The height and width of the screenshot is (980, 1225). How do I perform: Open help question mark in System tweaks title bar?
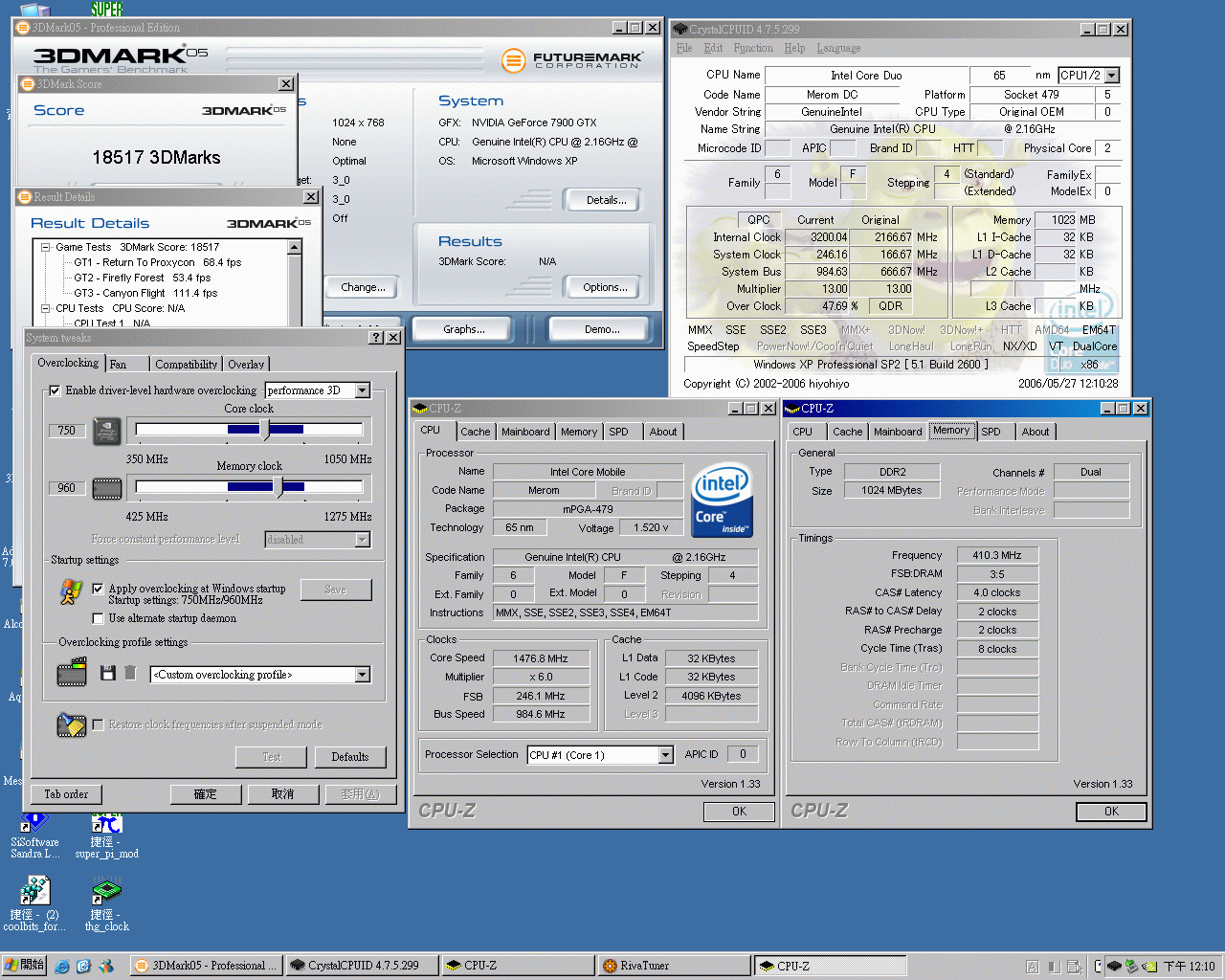tap(376, 337)
